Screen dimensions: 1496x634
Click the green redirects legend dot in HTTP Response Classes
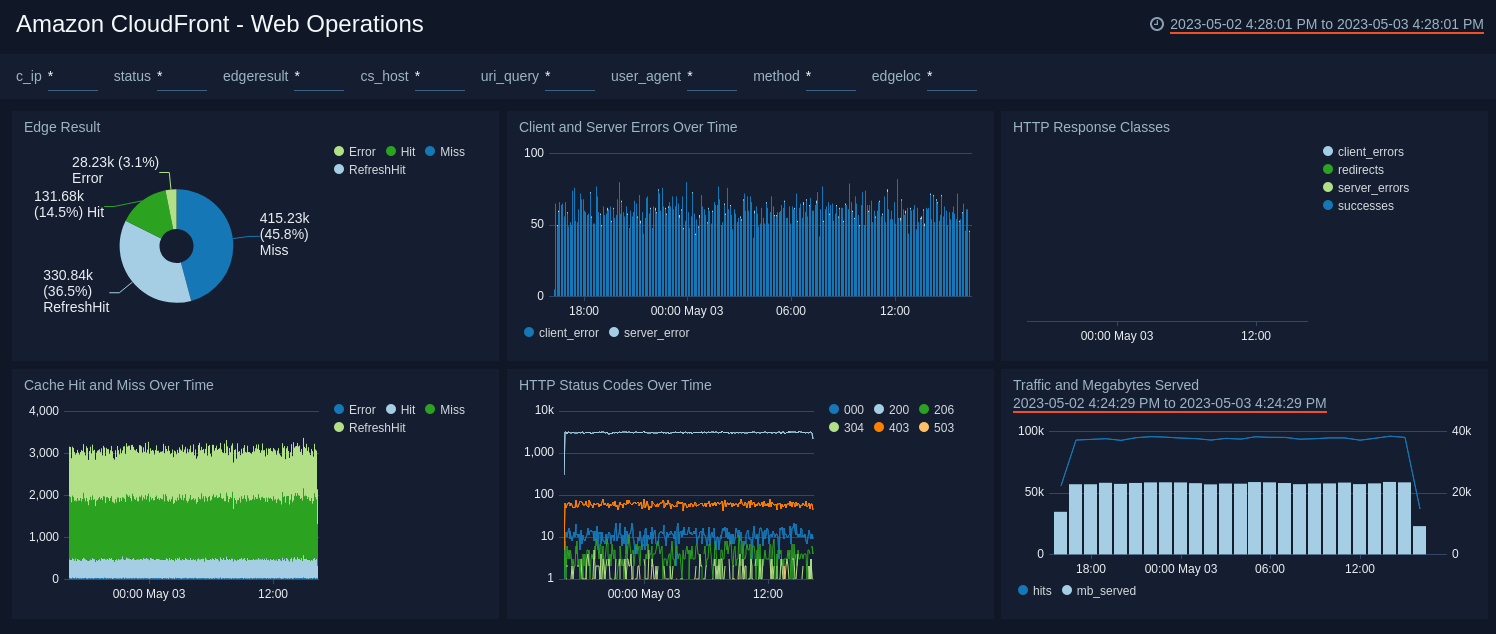pyautogui.click(x=1327, y=169)
